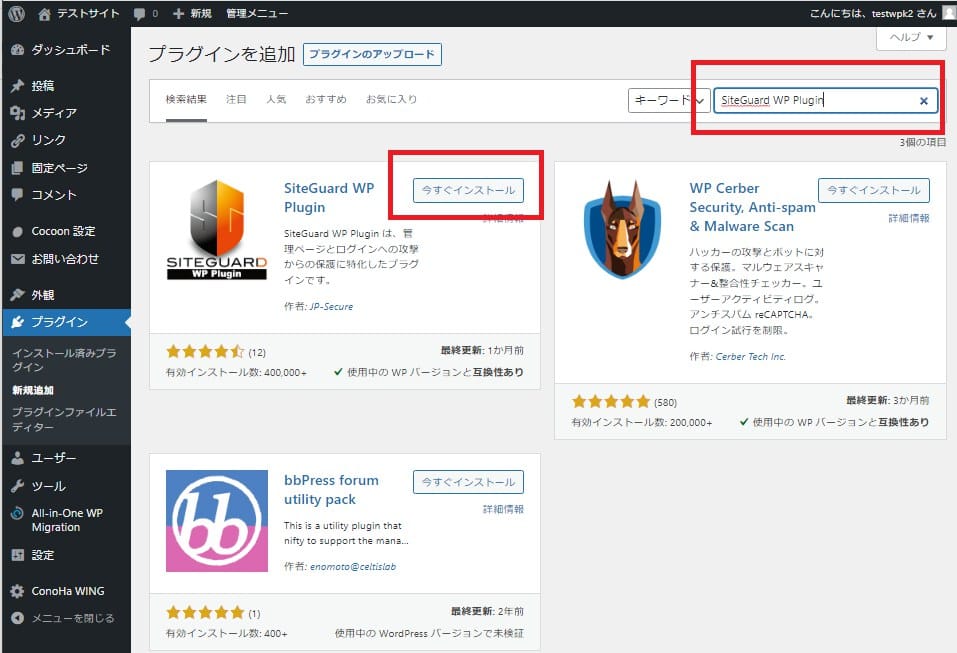The height and width of the screenshot is (653, 957).
Task: Open インストール済みプラグイン submenu item
Action: coord(65,360)
